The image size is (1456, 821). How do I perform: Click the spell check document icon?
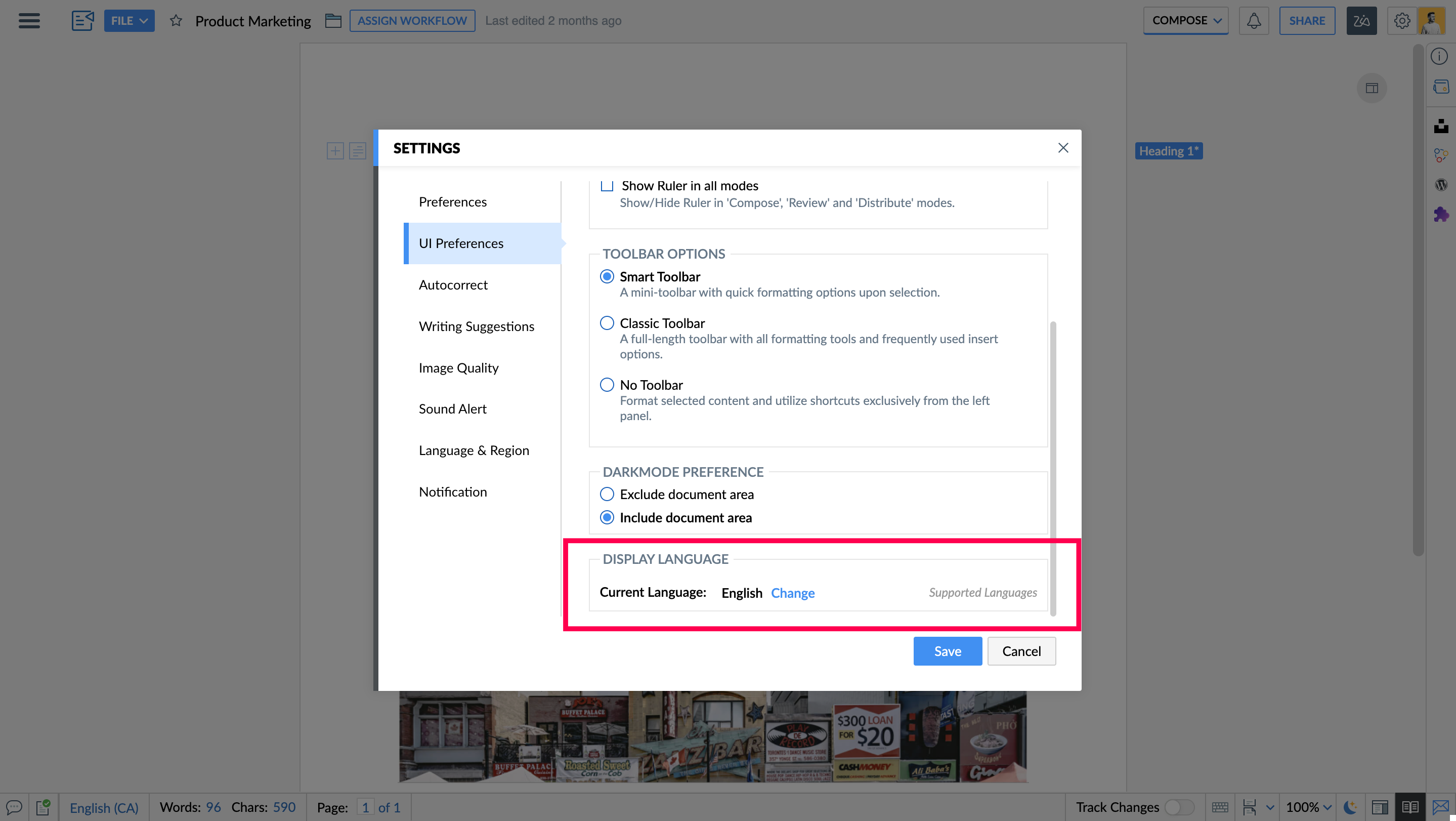43,807
